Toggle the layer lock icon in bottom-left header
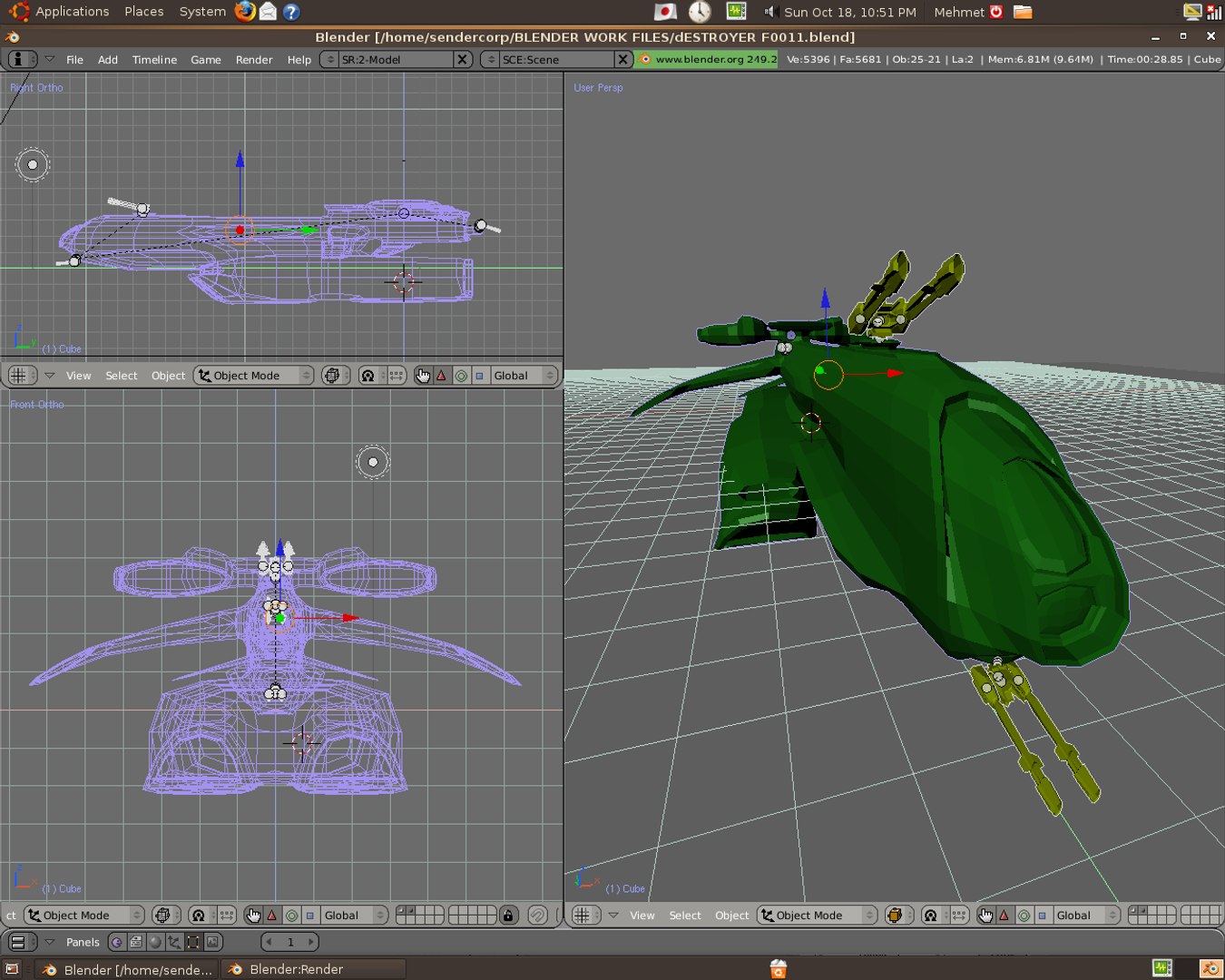This screenshot has height=980, width=1225. coord(508,916)
